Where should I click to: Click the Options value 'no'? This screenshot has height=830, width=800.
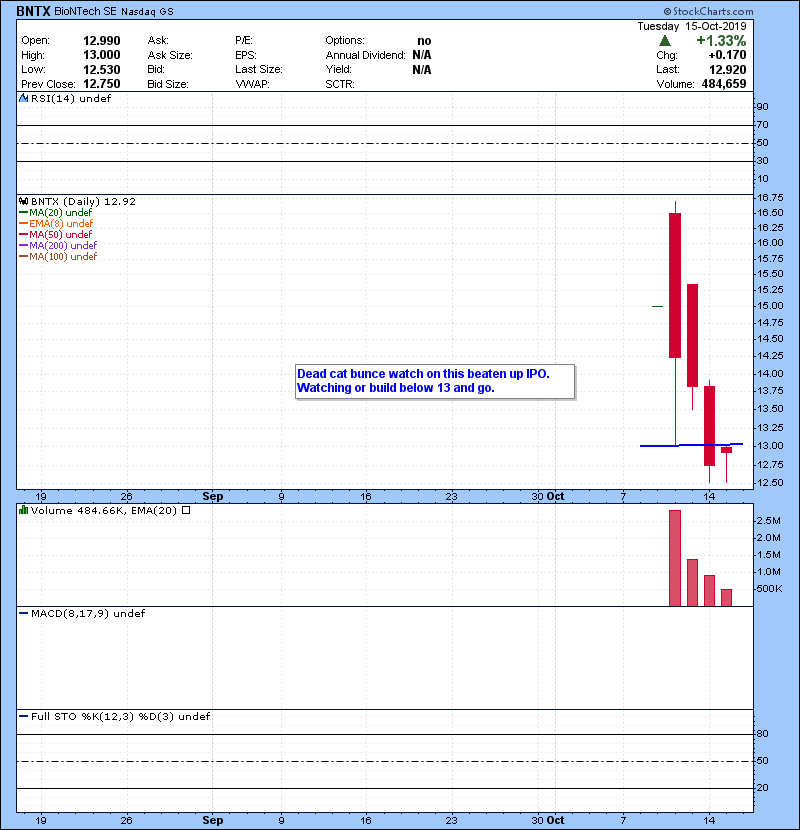click(x=424, y=41)
